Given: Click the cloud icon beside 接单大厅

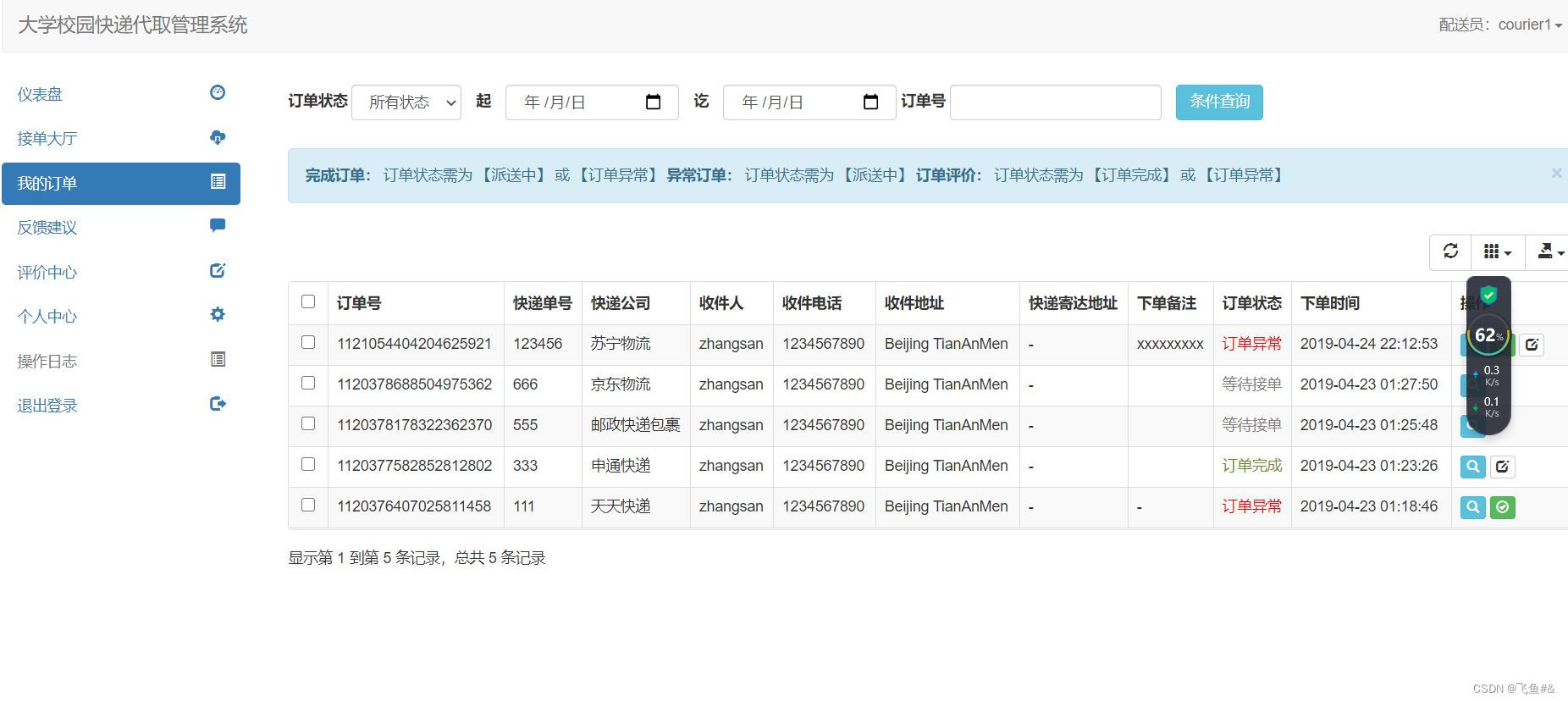Looking at the screenshot, I should click(218, 137).
